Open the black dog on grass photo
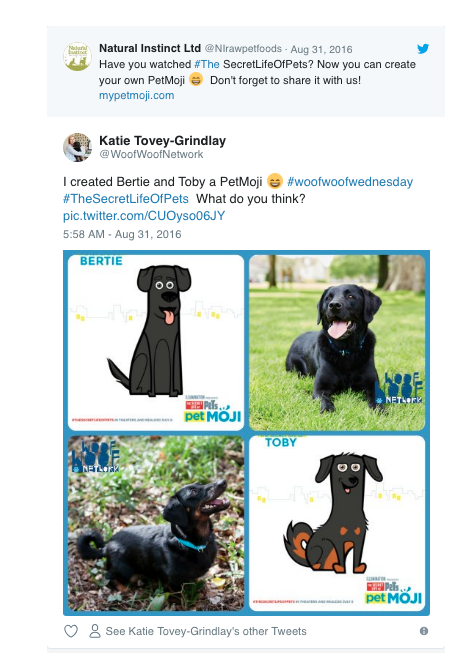The width and height of the screenshot is (468, 665). click(337, 343)
